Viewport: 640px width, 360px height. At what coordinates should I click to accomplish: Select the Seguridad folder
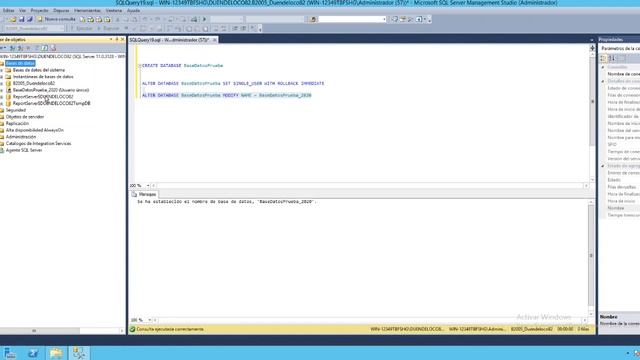click(x=16, y=110)
